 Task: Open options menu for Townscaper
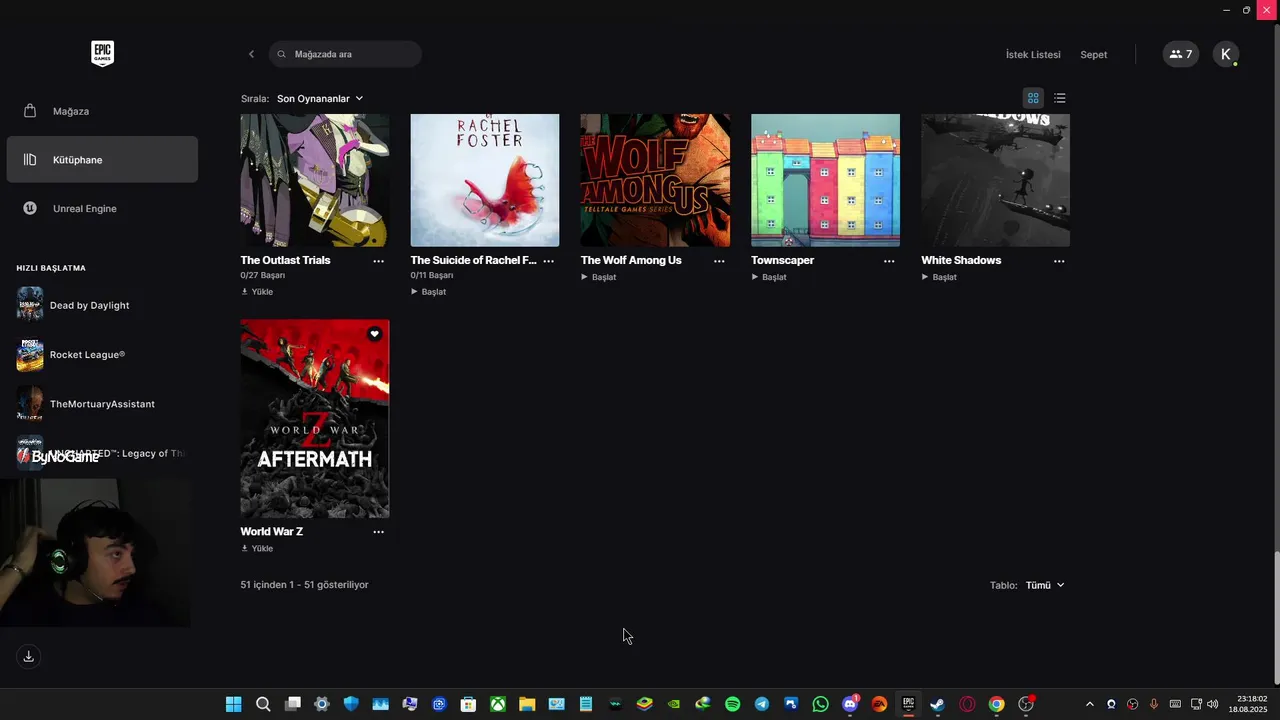(x=889, y=261)
